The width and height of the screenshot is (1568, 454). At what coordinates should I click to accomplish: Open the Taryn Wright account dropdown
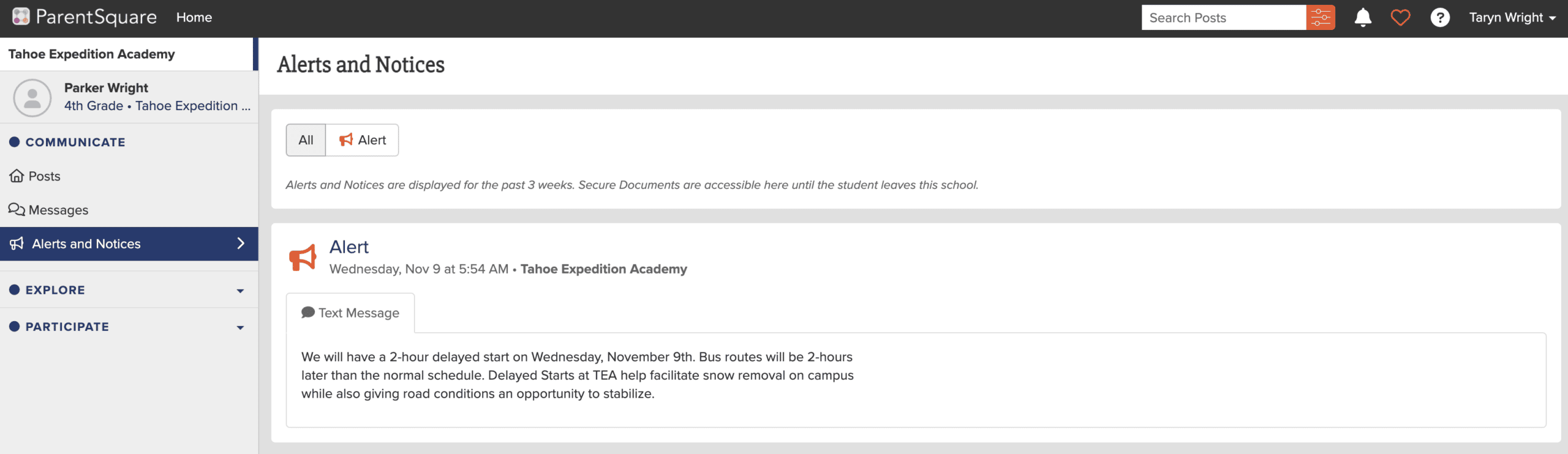[x=1512, y=18]
